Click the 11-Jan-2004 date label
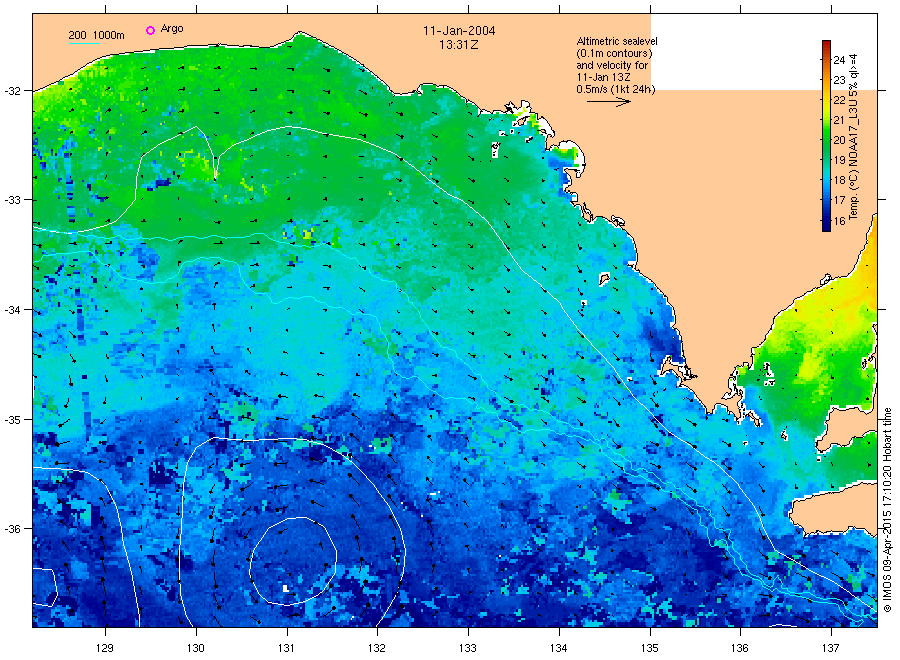Viewport: 900px width, 660px height. [459, 31]
